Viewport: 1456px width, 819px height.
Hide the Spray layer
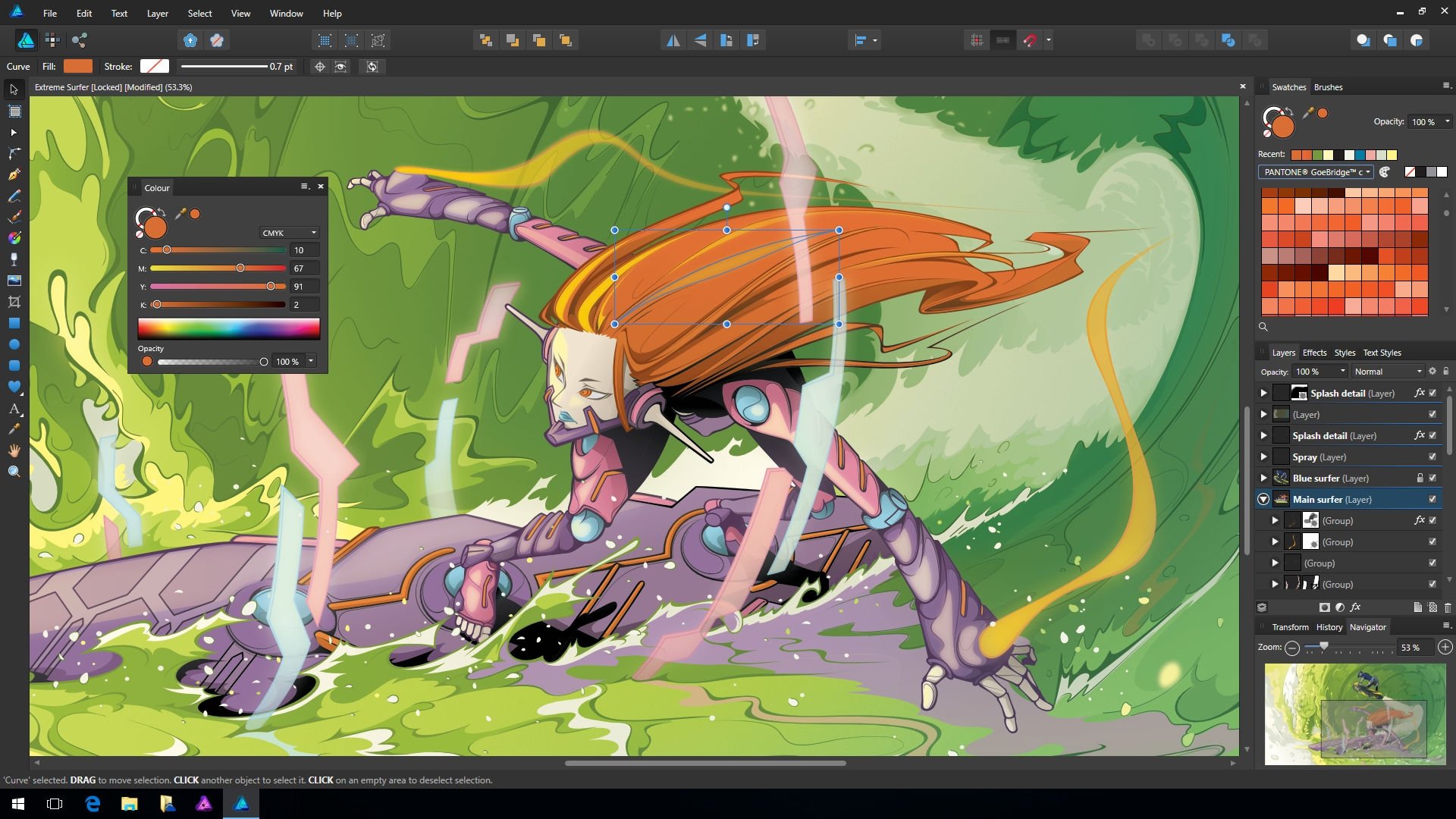tap(1432, 457)
